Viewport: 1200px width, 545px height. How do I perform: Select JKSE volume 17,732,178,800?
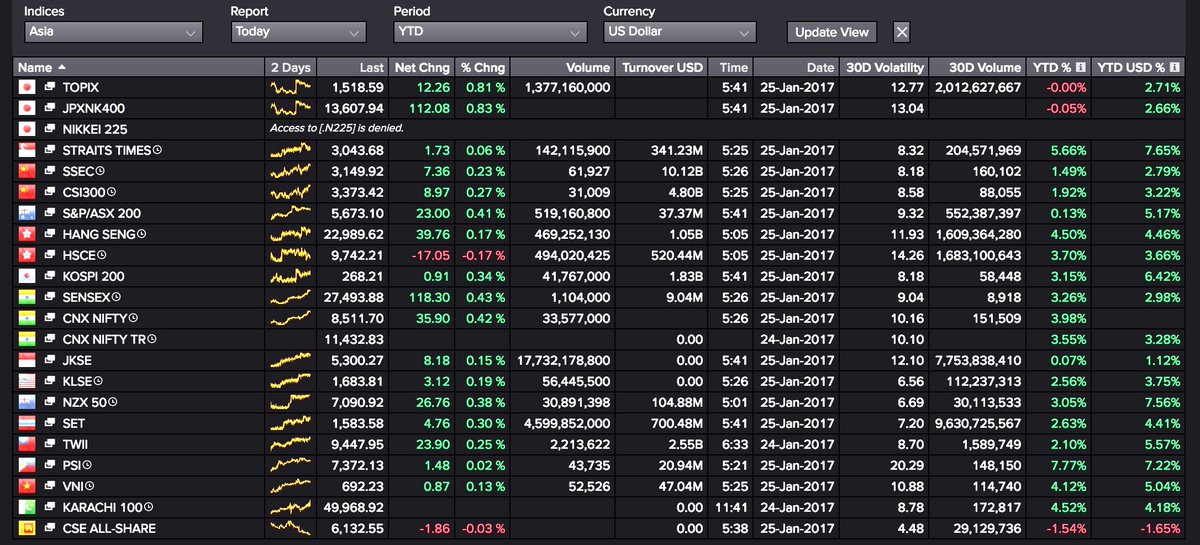click(x=563, y=360)
